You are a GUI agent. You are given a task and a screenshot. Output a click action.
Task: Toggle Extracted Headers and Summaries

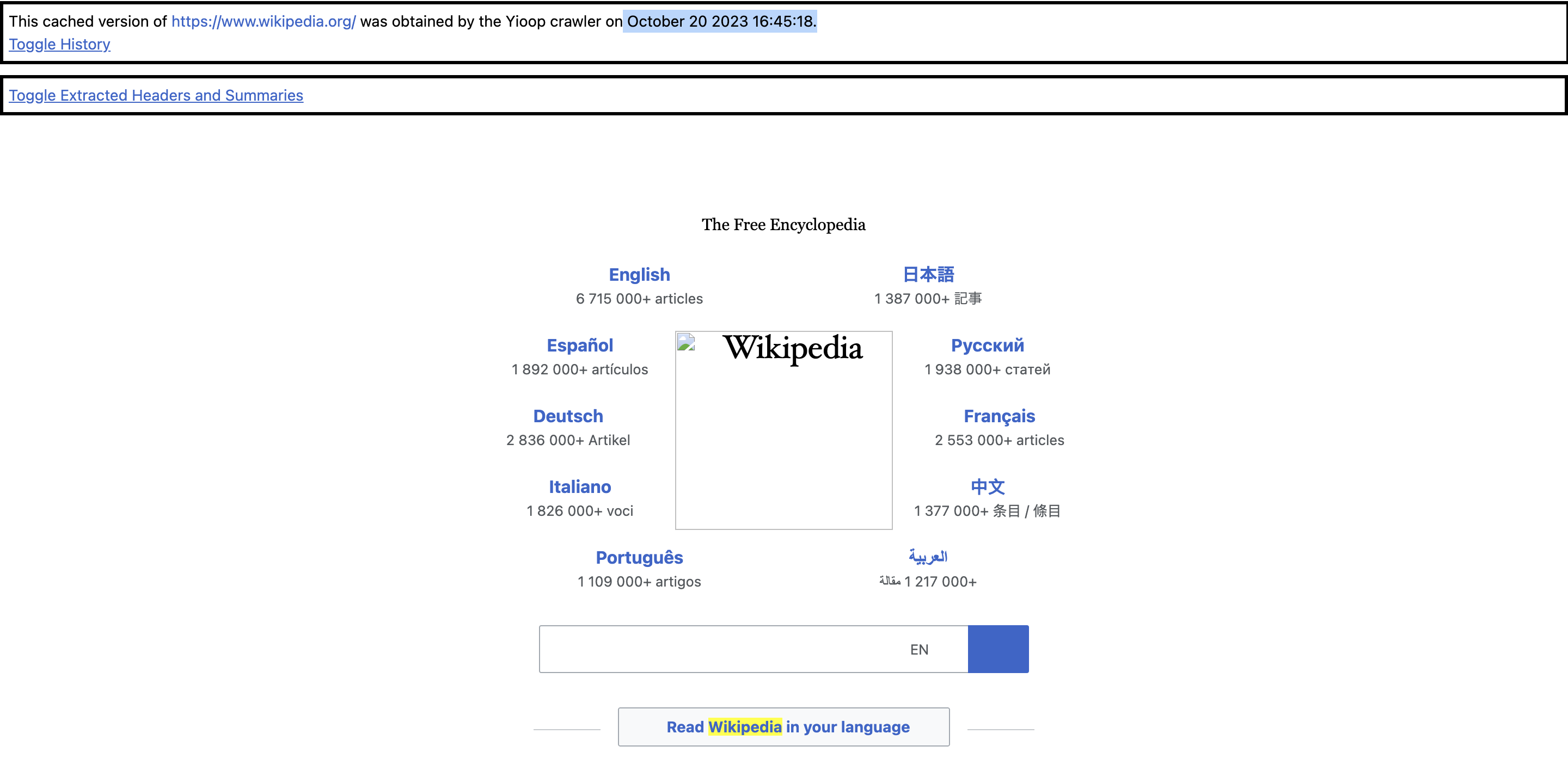[156, 96]
